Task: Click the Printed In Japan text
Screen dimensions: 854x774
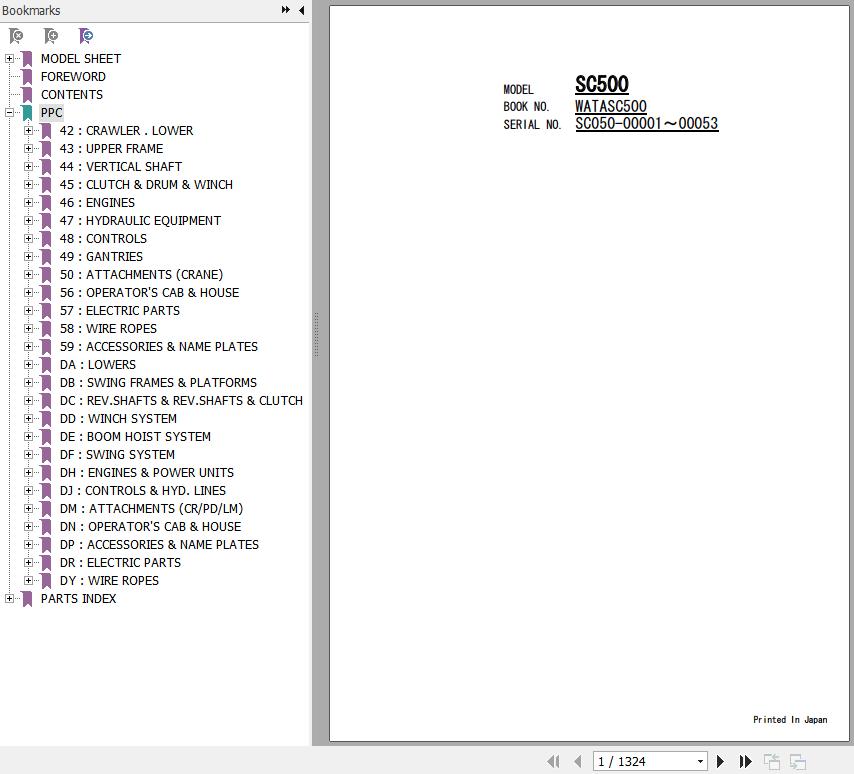Action: (790, 720)
